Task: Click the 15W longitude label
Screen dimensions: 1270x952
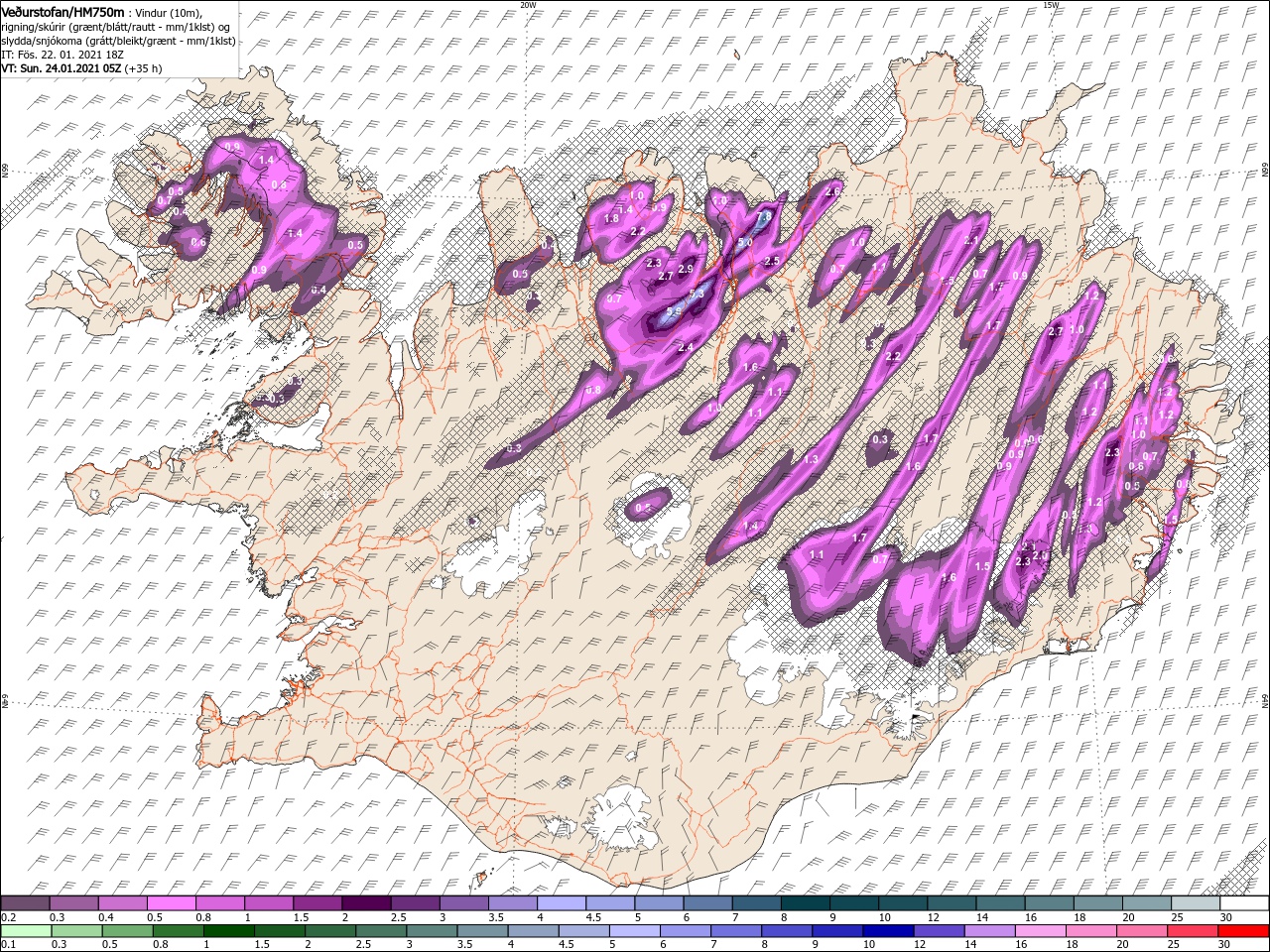Action: pos(1051,5)
